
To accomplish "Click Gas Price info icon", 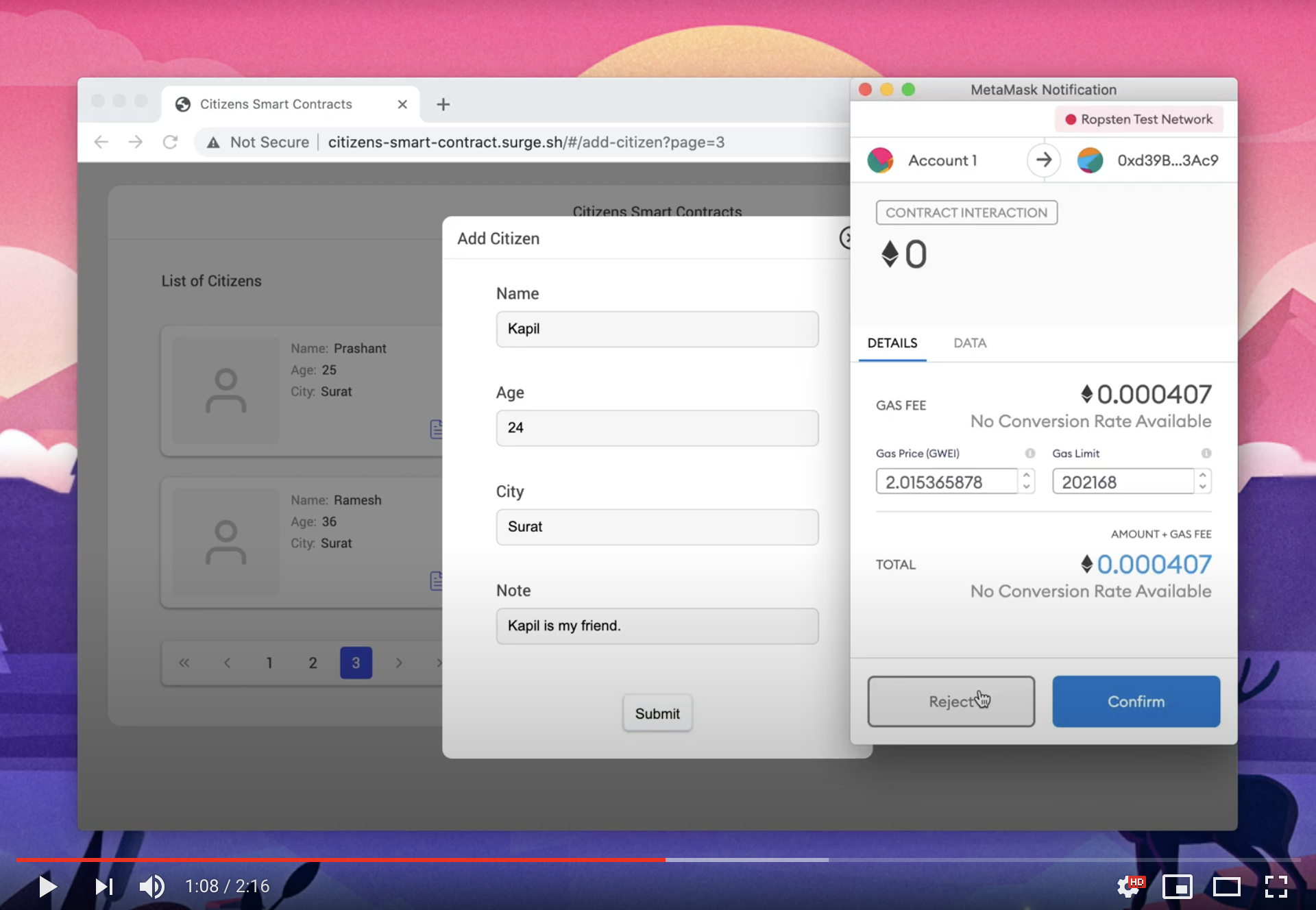I will [x=1029, y=454].
